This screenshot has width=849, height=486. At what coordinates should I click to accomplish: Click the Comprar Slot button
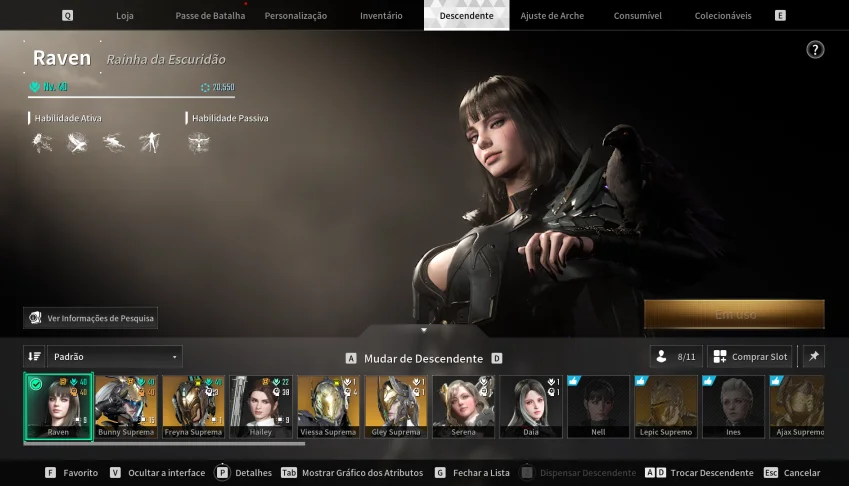(x=750, y=357)
